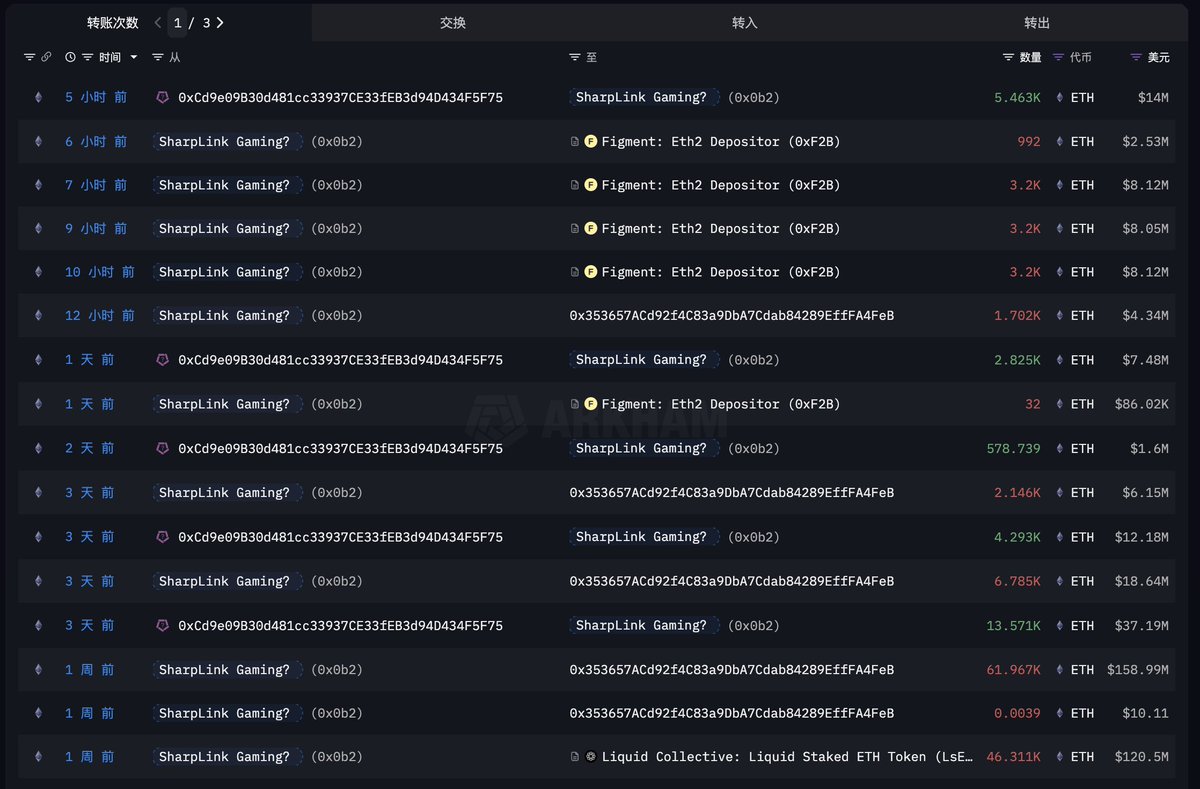
Task: Open the 代币 token filter
Action: pos(1059,58)
